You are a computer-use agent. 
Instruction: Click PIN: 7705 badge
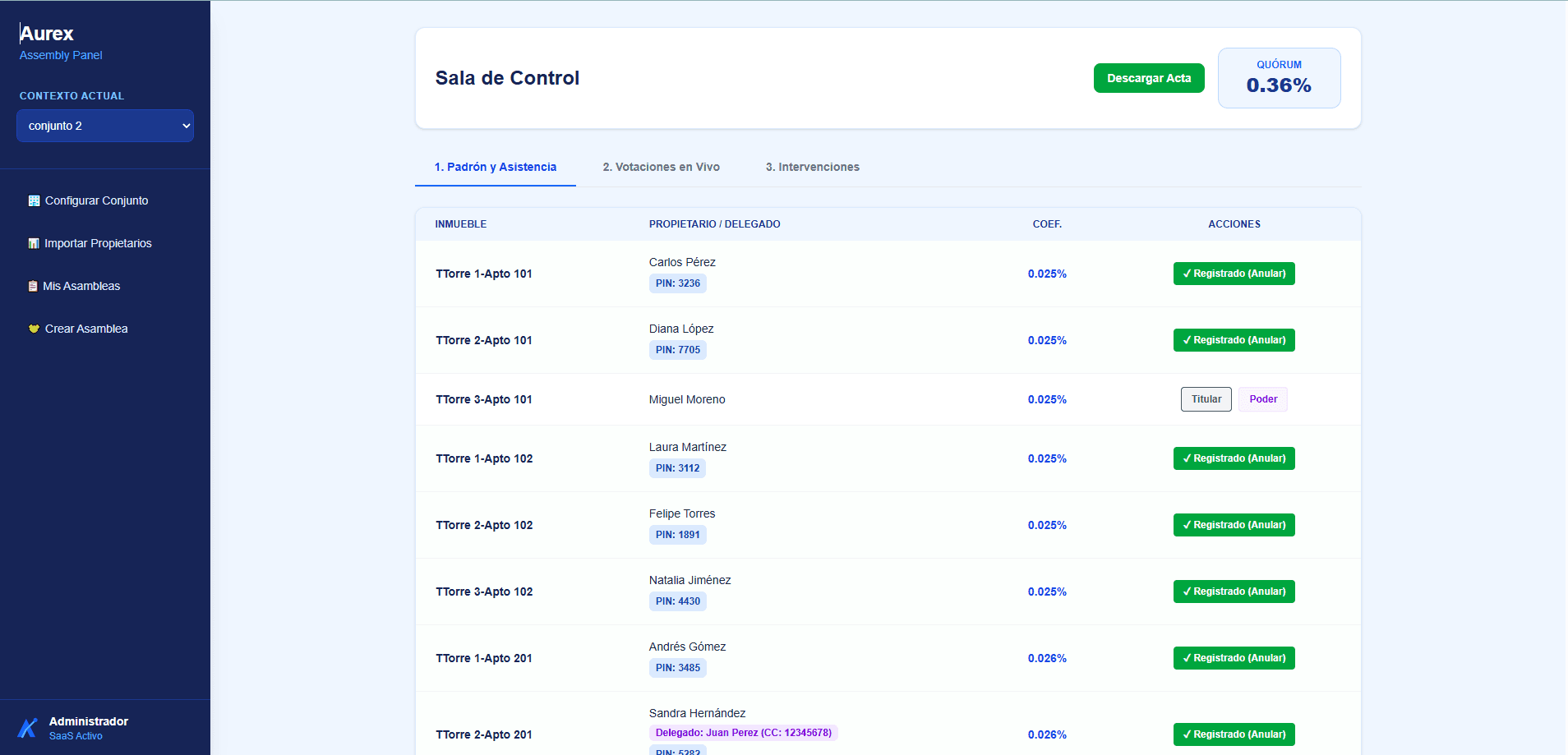pos(678,350)
